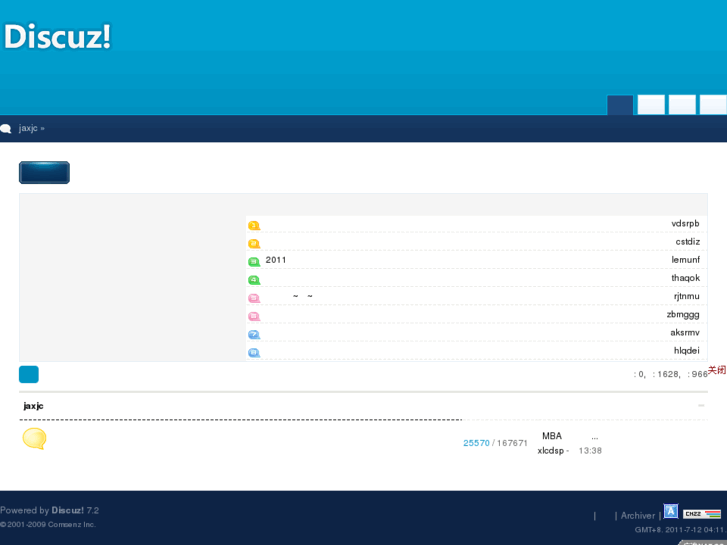The width and height of the screenshot is (727, 545).
Task: Open user hlqdei profile
Action: (687, 351)
